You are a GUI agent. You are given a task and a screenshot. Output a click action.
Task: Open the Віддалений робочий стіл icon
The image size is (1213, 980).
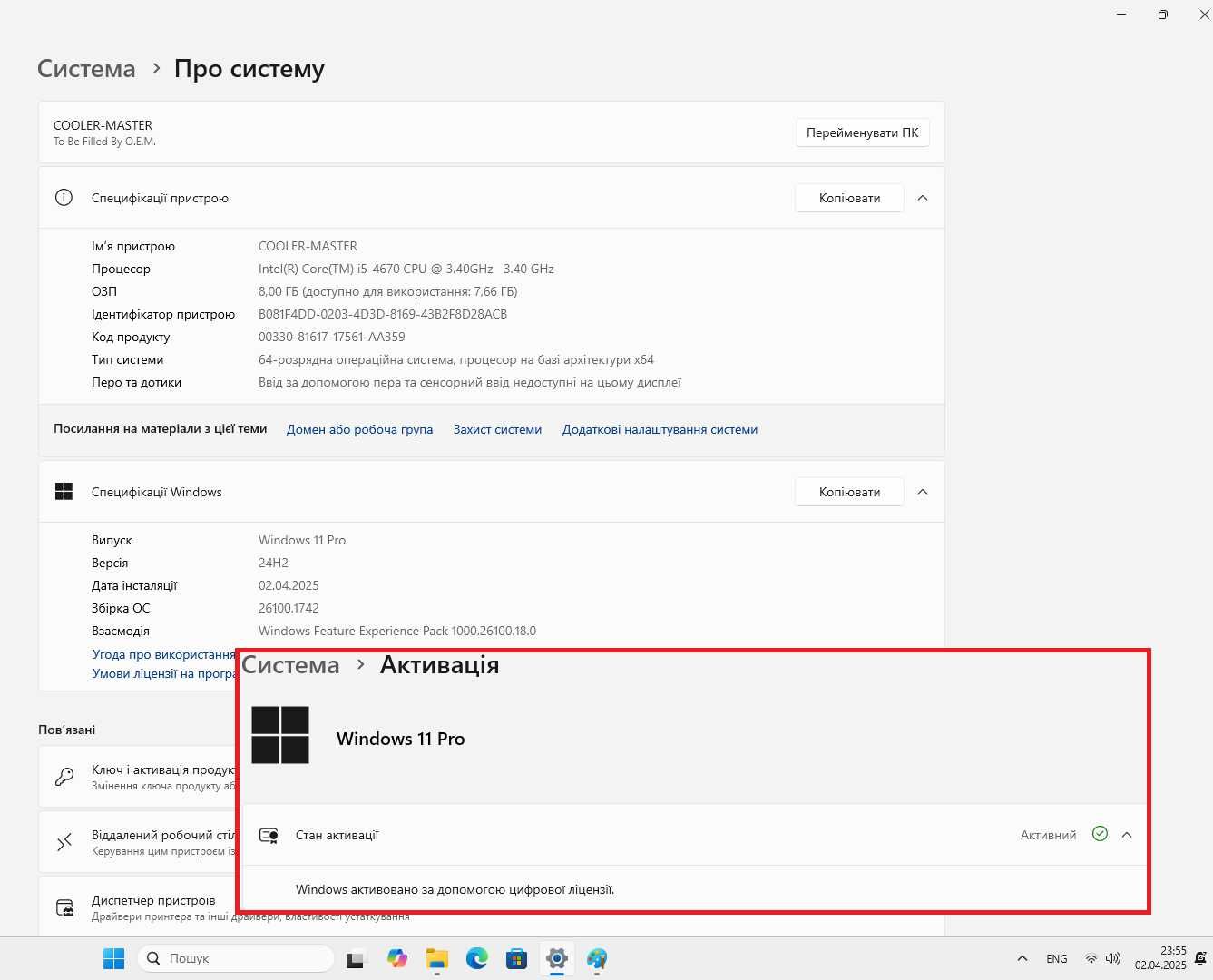click(x=64, y=843)
